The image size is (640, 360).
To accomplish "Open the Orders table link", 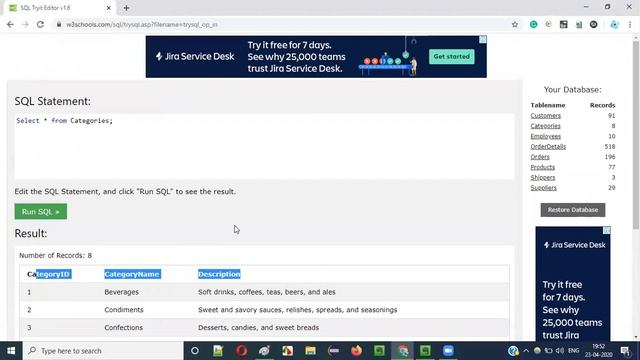I will (x=540, y=157).
